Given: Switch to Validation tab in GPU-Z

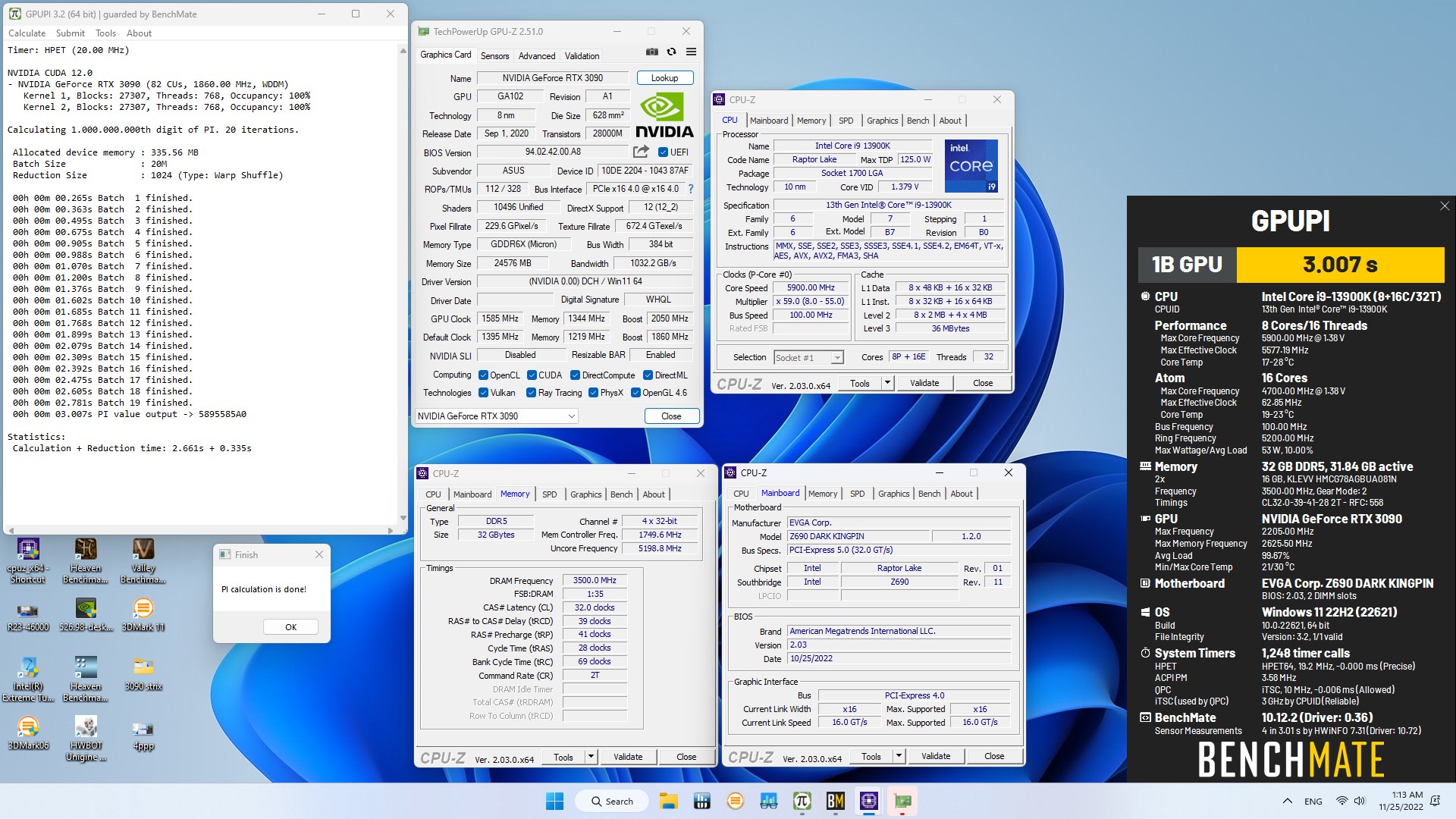Looking at the screenshot, I should pos(582,56).
